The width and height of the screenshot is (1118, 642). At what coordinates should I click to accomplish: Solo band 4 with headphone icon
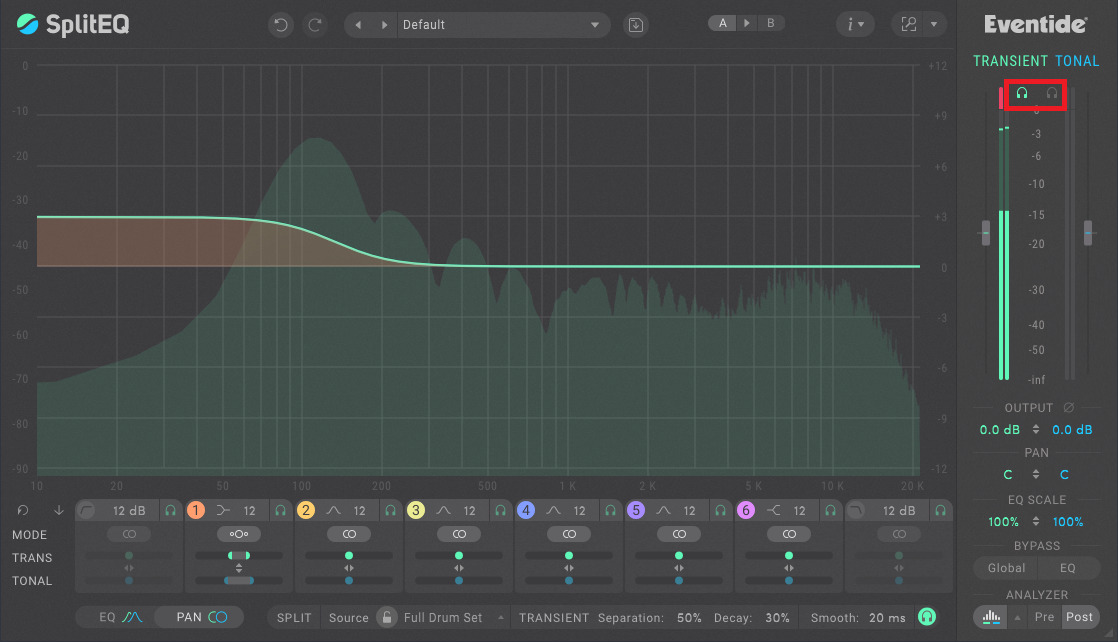tap(610, 511)
